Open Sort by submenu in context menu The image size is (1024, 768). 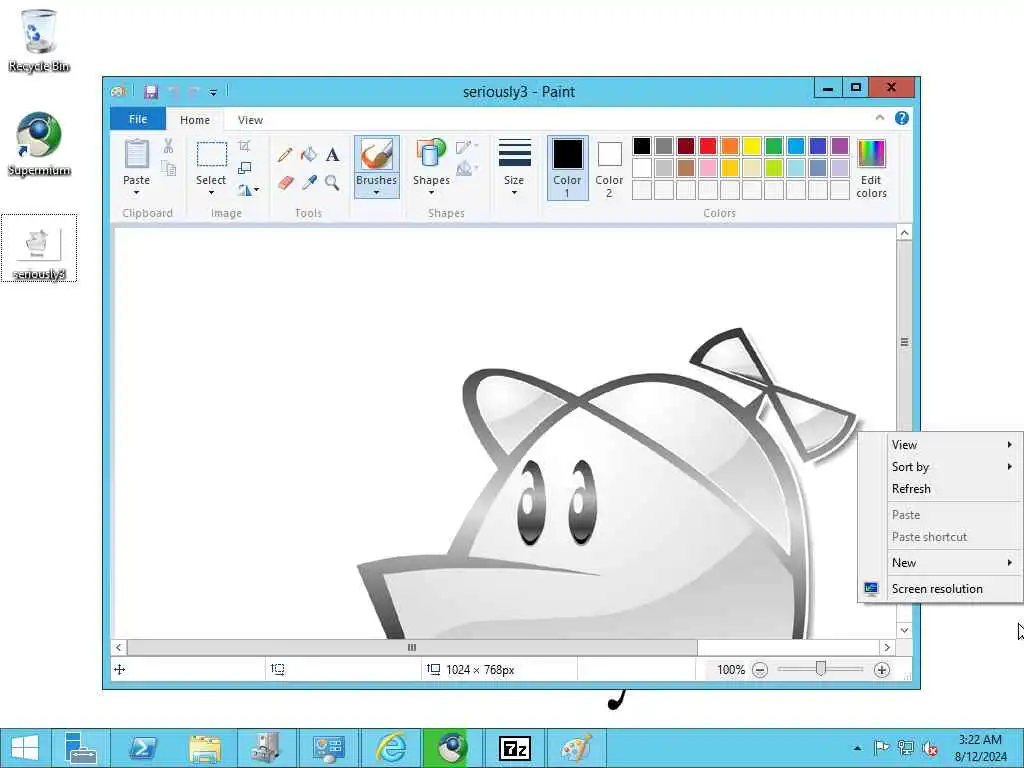pos(940,467)
